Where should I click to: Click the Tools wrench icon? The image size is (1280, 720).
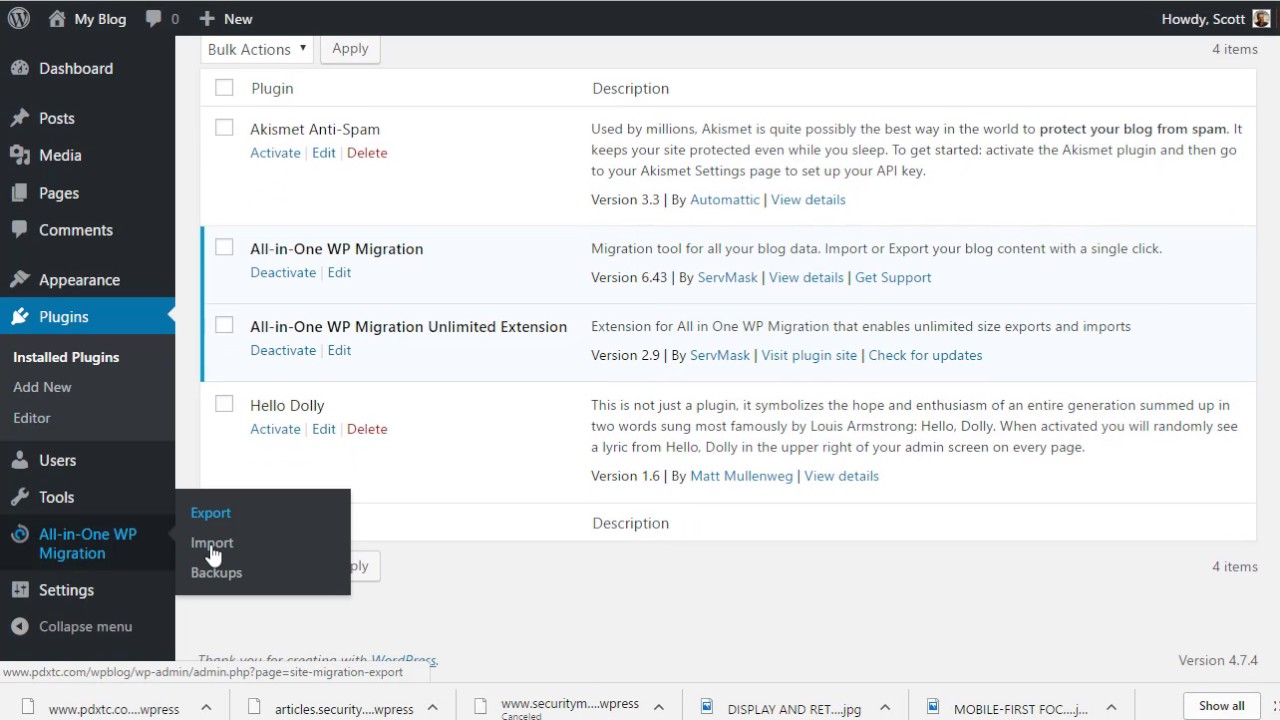pos(20,497)
